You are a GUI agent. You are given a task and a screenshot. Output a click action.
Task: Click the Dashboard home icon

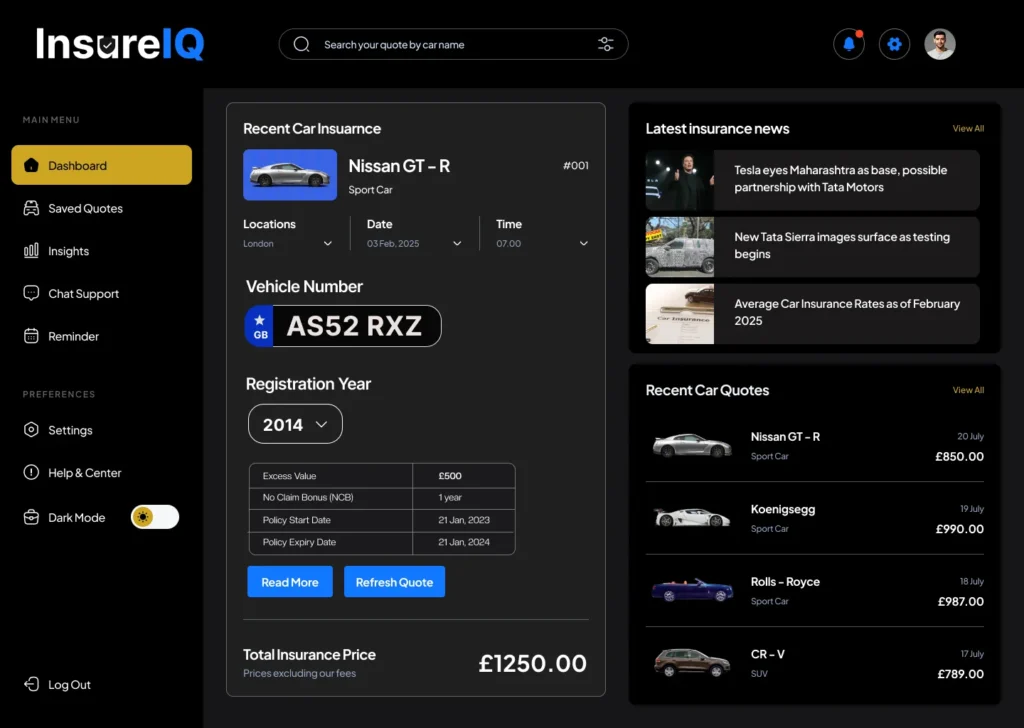click(x=31, y=165)
